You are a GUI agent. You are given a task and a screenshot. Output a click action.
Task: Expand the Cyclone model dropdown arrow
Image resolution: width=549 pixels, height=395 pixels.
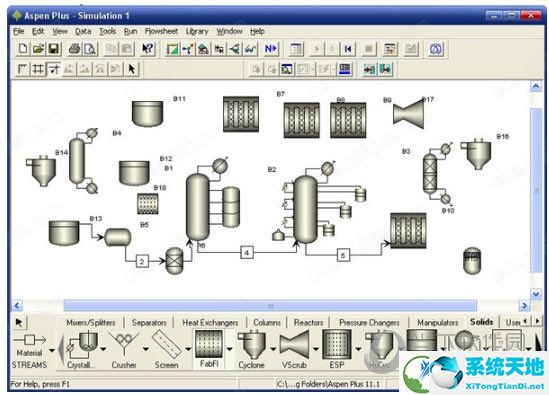[x=273, y=349]
